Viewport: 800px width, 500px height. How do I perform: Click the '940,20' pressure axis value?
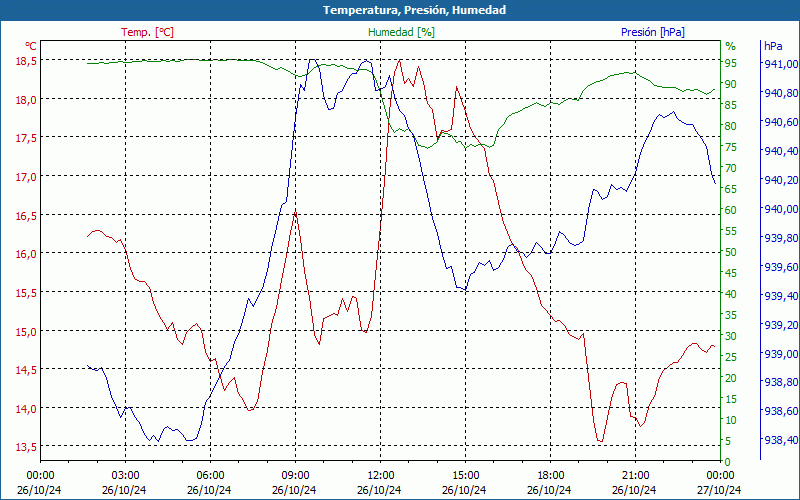779,180
